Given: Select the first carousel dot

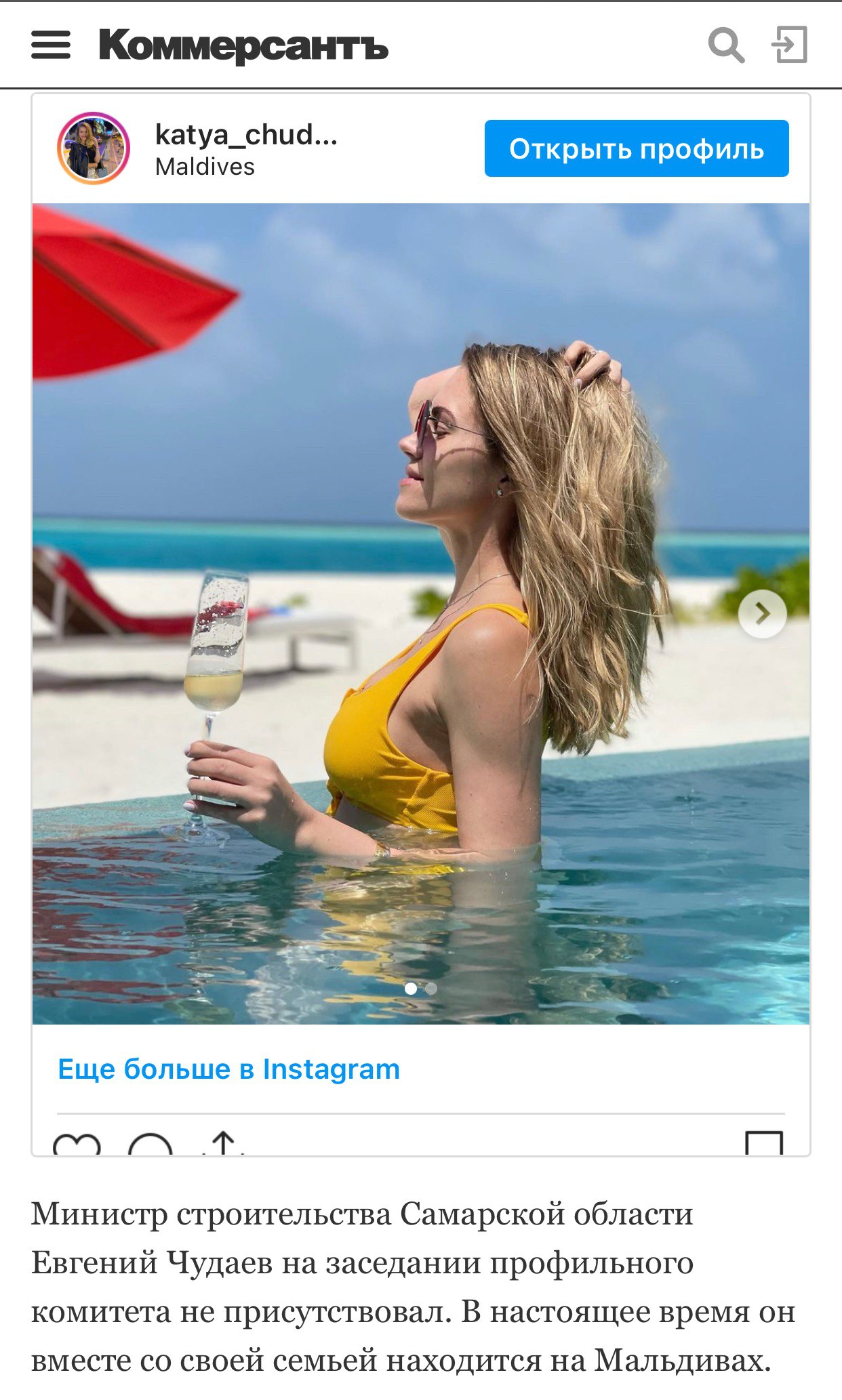Looking at the screenshot, I should point(411,989).
